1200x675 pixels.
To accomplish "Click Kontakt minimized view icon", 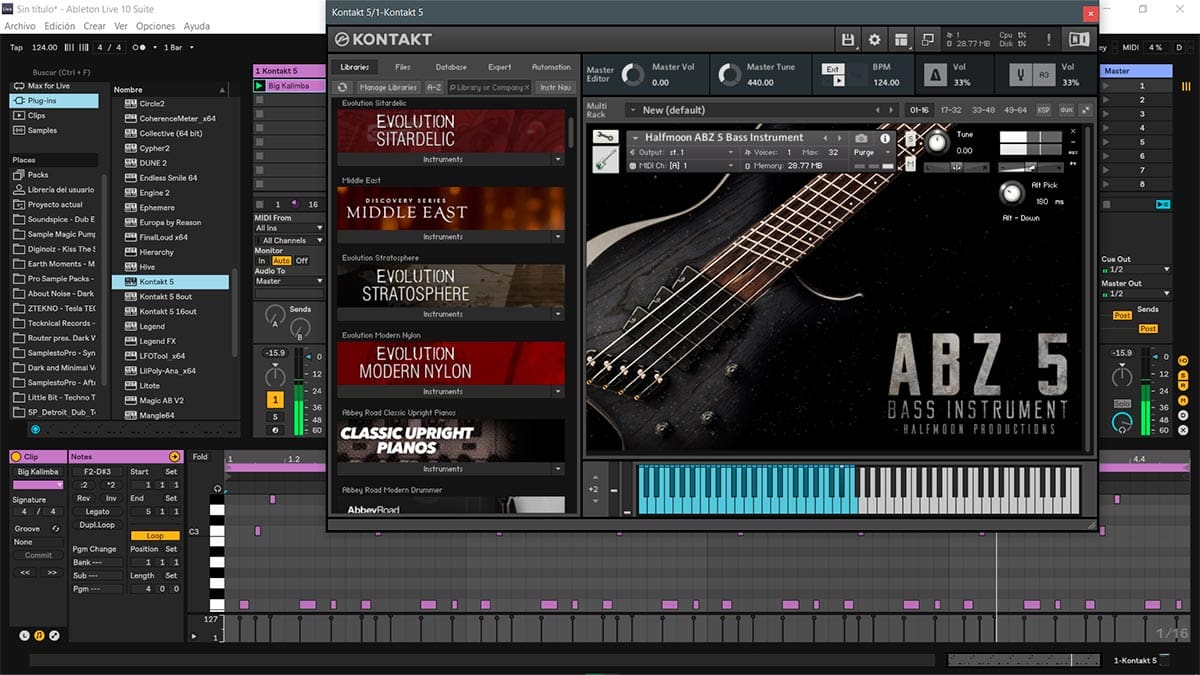I will [x=928, y=39].
